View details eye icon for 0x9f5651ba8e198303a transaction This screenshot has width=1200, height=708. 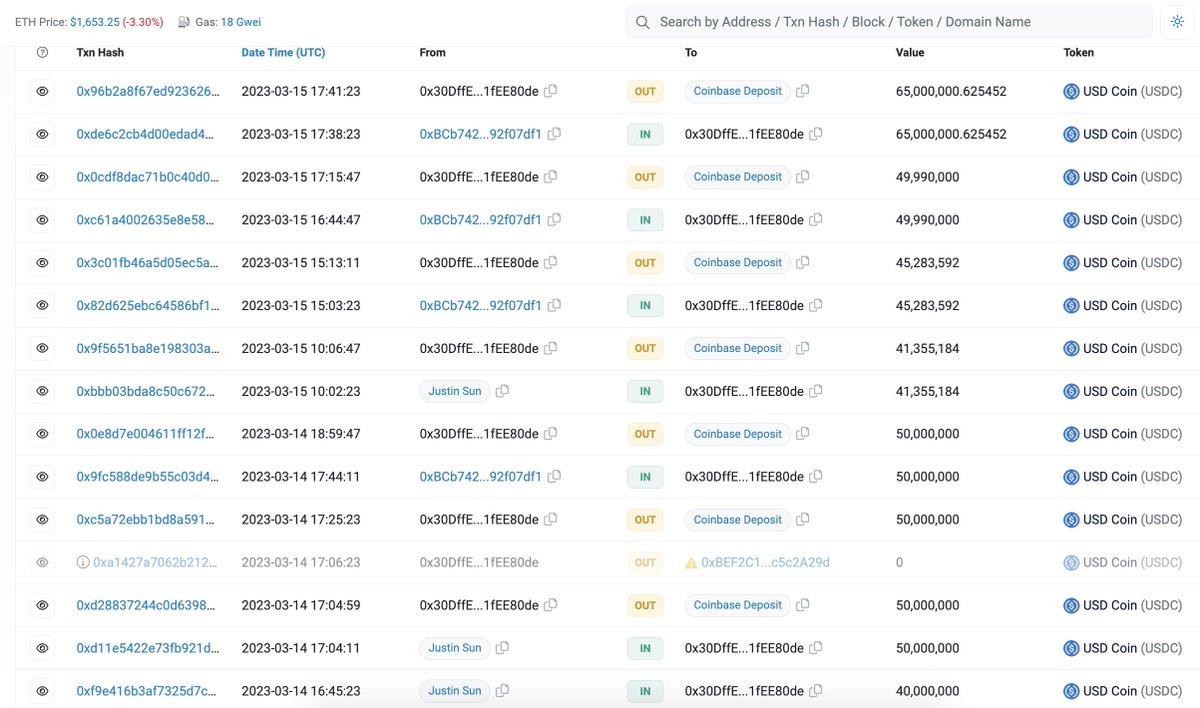coord(42,348)
